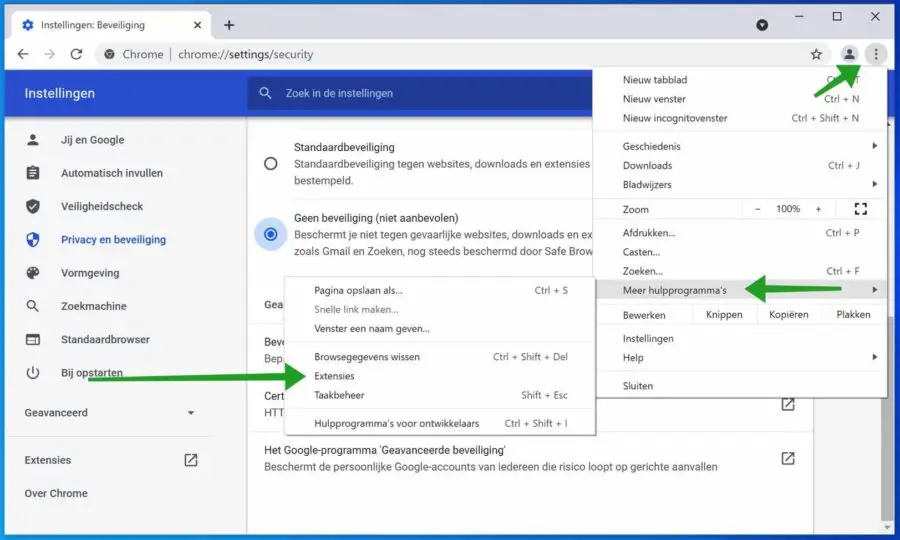Click the Bij opstarten power icon
This screenshot has width=900, height=540.
tap(33, 372)
